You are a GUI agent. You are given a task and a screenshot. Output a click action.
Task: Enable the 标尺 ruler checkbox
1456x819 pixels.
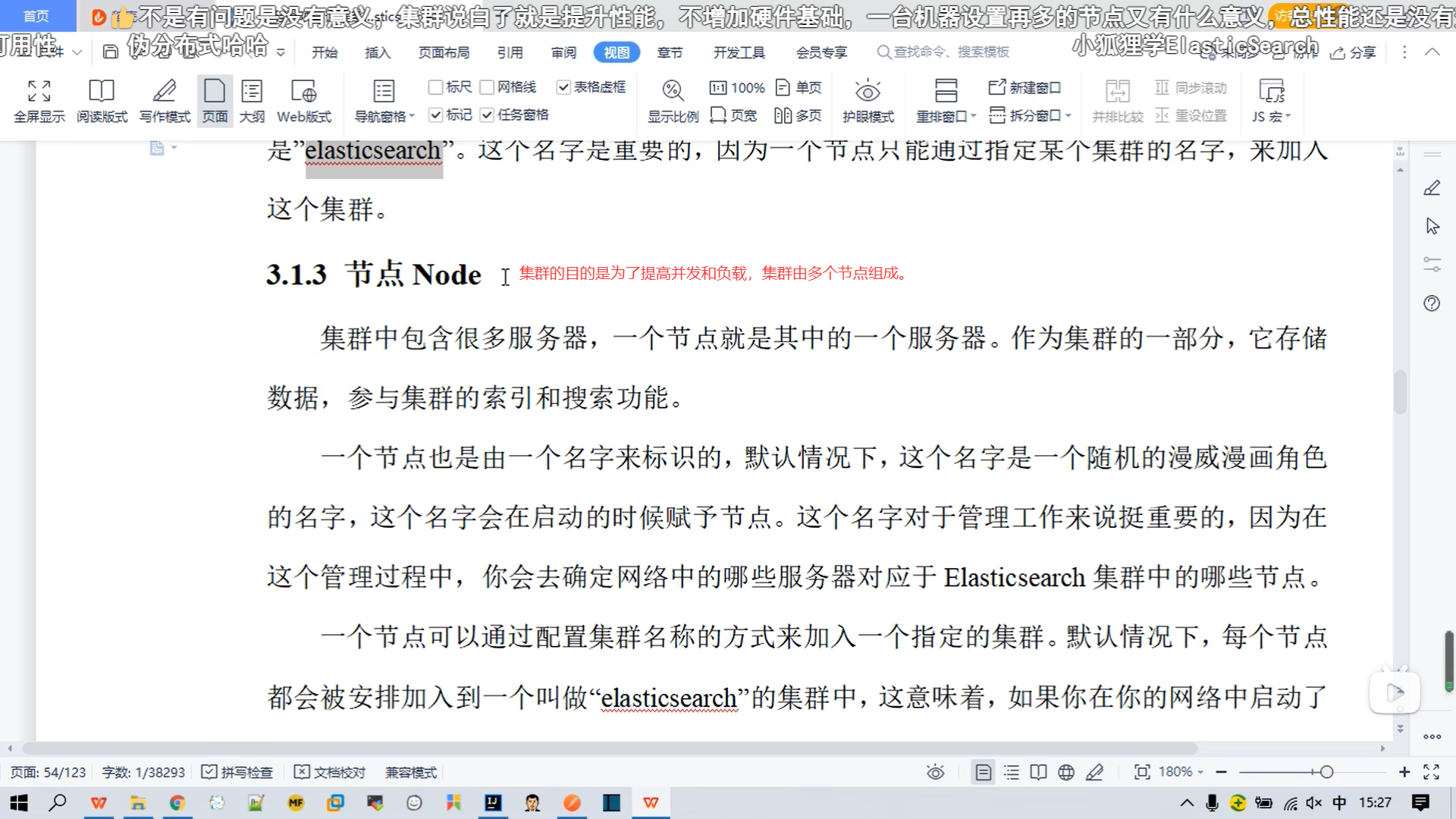[x=436, y=87]
